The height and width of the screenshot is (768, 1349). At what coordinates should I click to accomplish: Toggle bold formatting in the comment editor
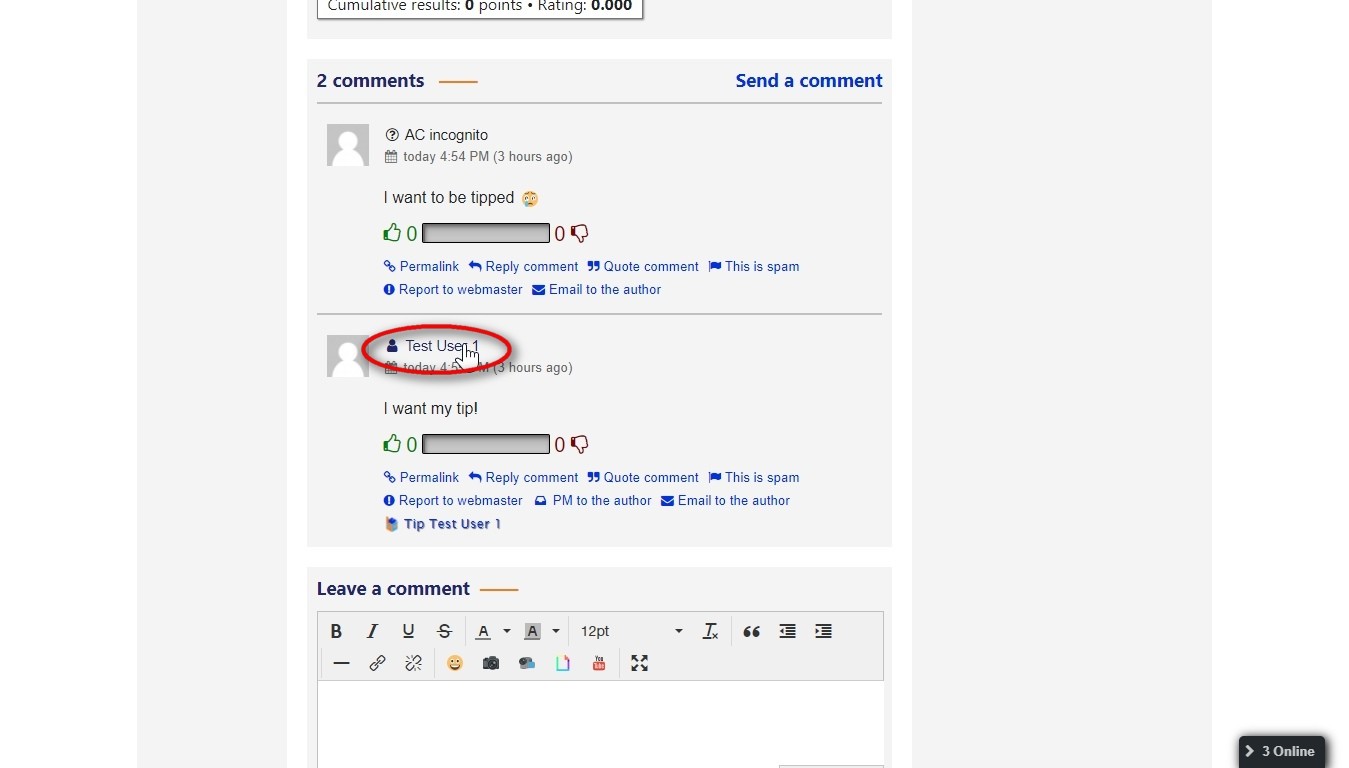[x=336, y=631]
